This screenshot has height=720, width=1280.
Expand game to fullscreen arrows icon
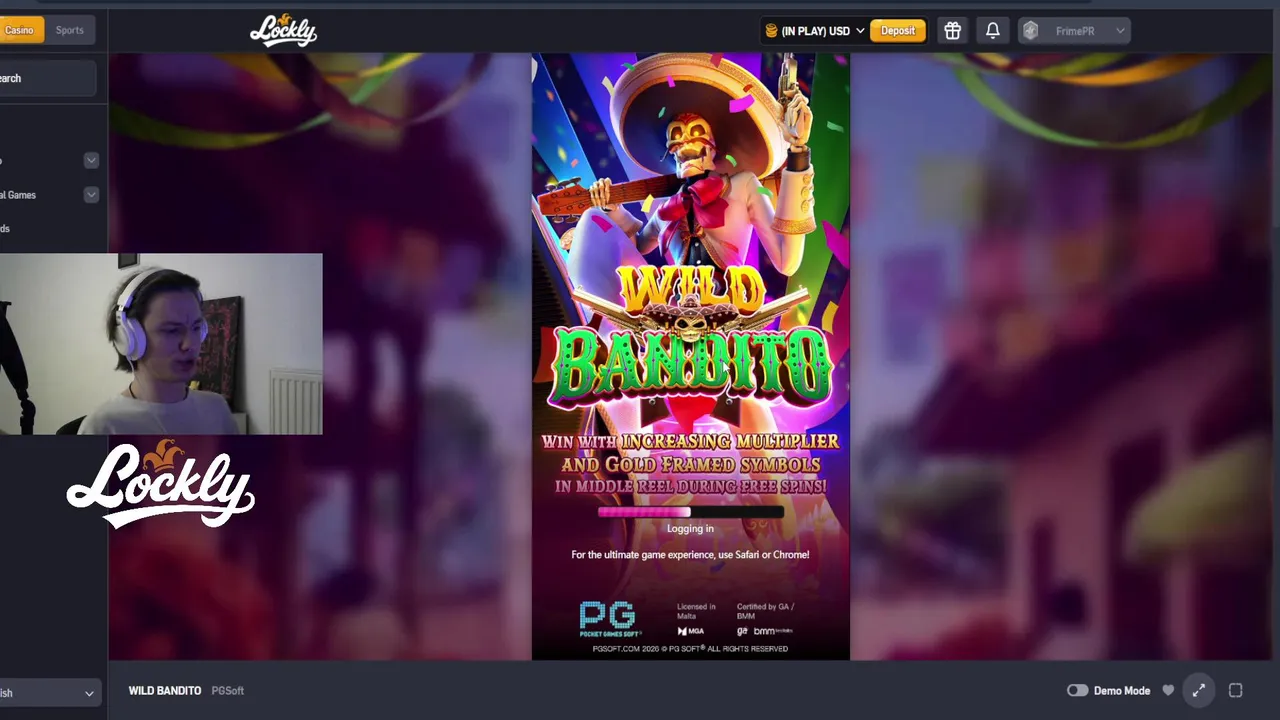coord(1198,690)
